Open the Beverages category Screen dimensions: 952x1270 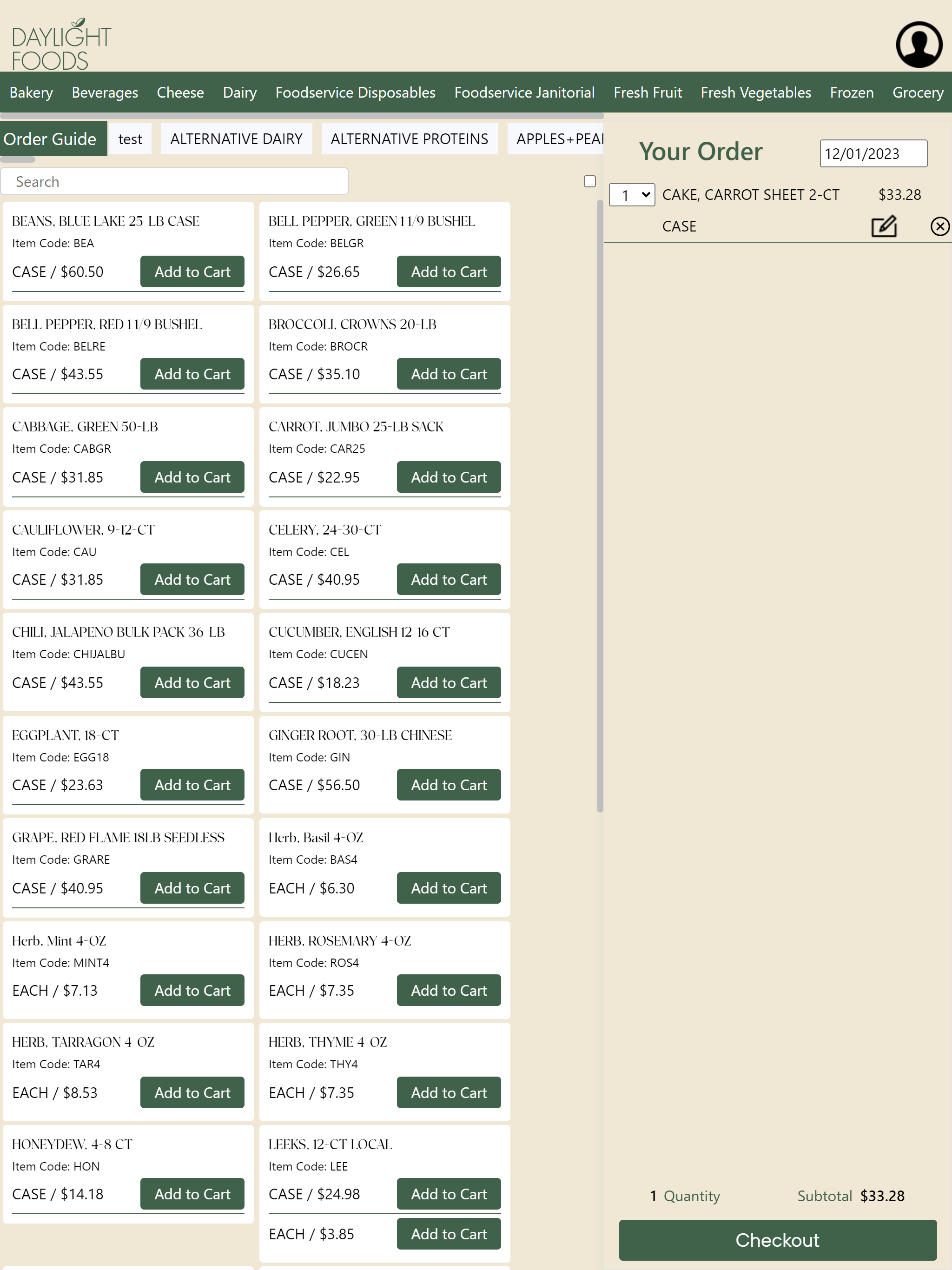(x=105, y=93)
